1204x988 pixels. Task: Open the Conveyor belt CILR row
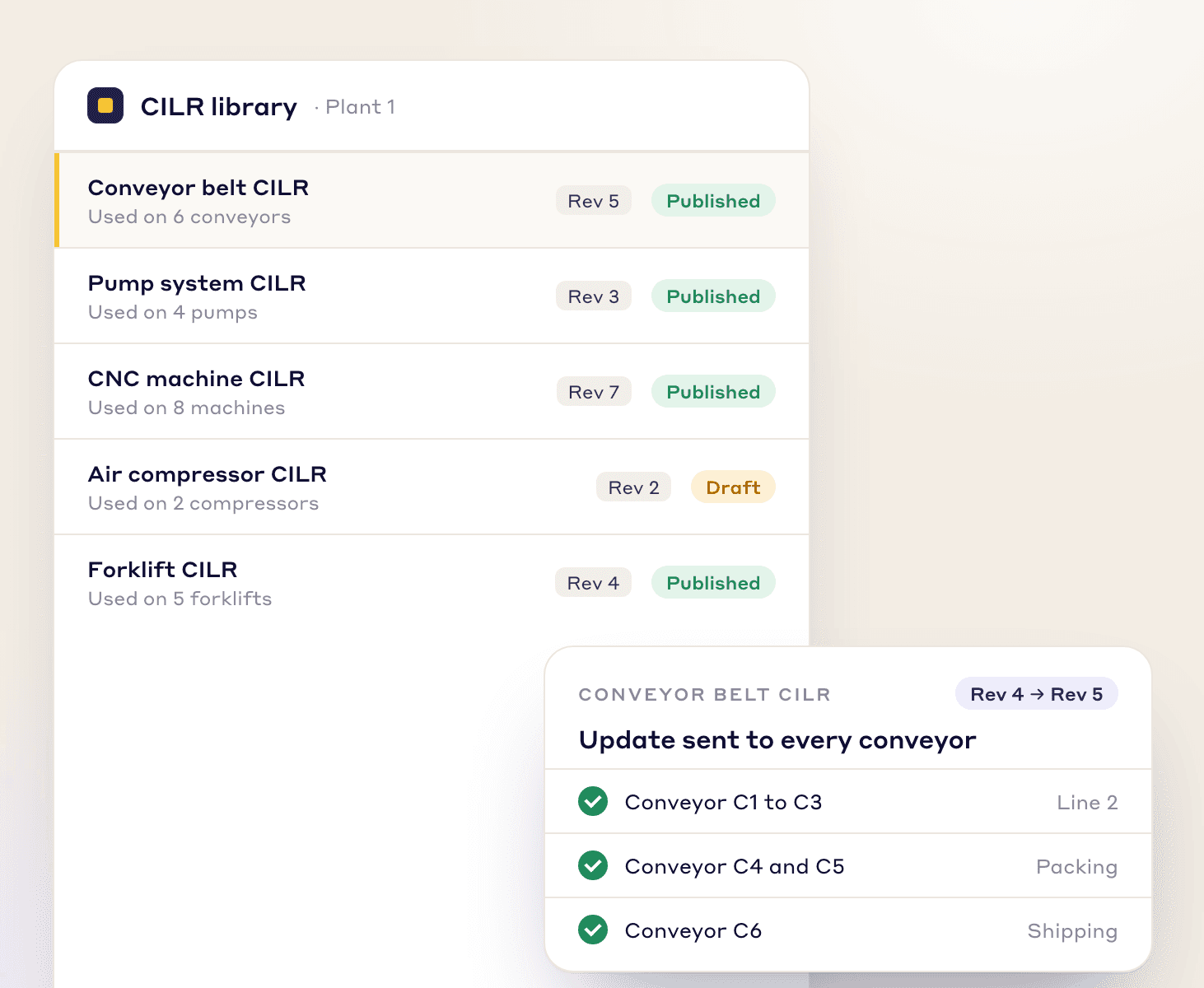tap(432, 200)
